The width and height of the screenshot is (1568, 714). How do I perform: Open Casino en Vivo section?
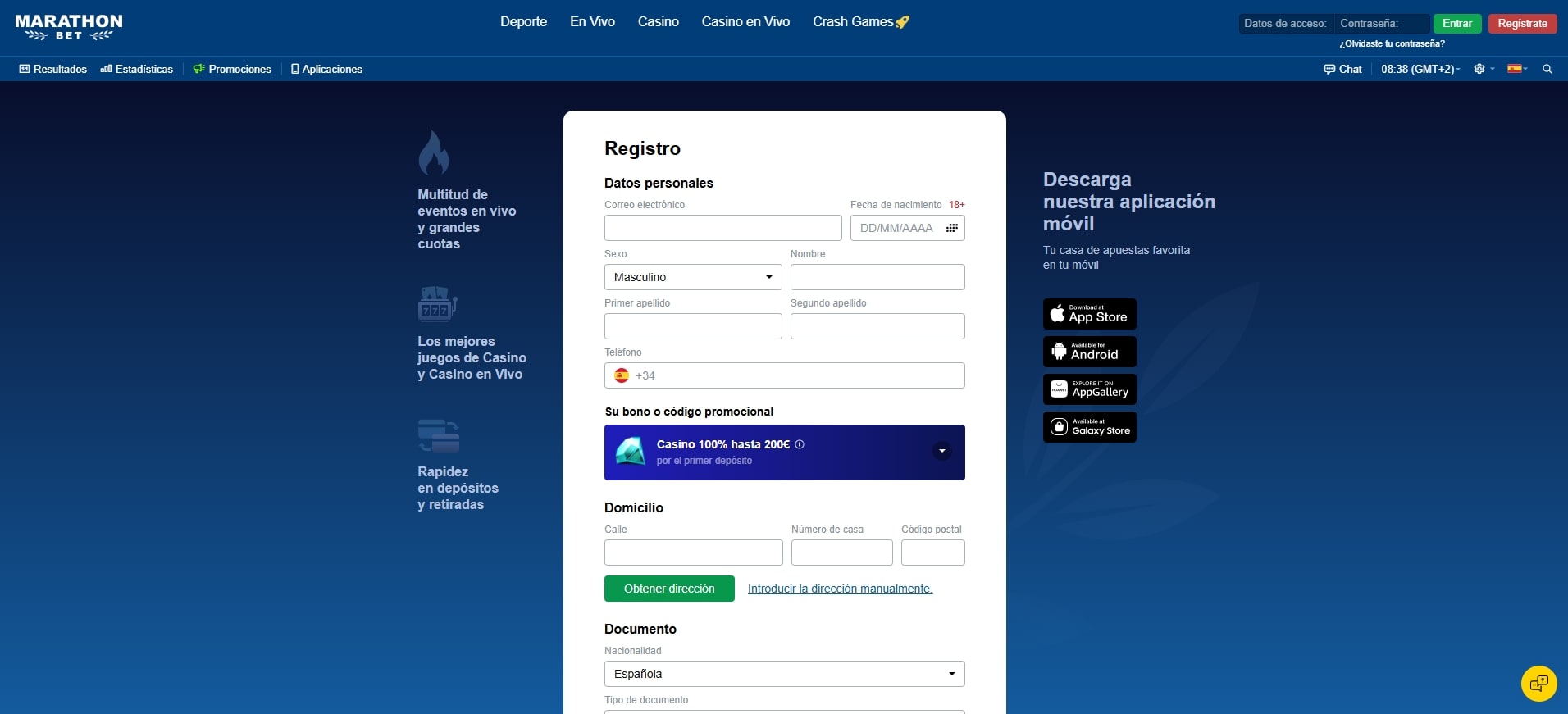pos(745,21)
